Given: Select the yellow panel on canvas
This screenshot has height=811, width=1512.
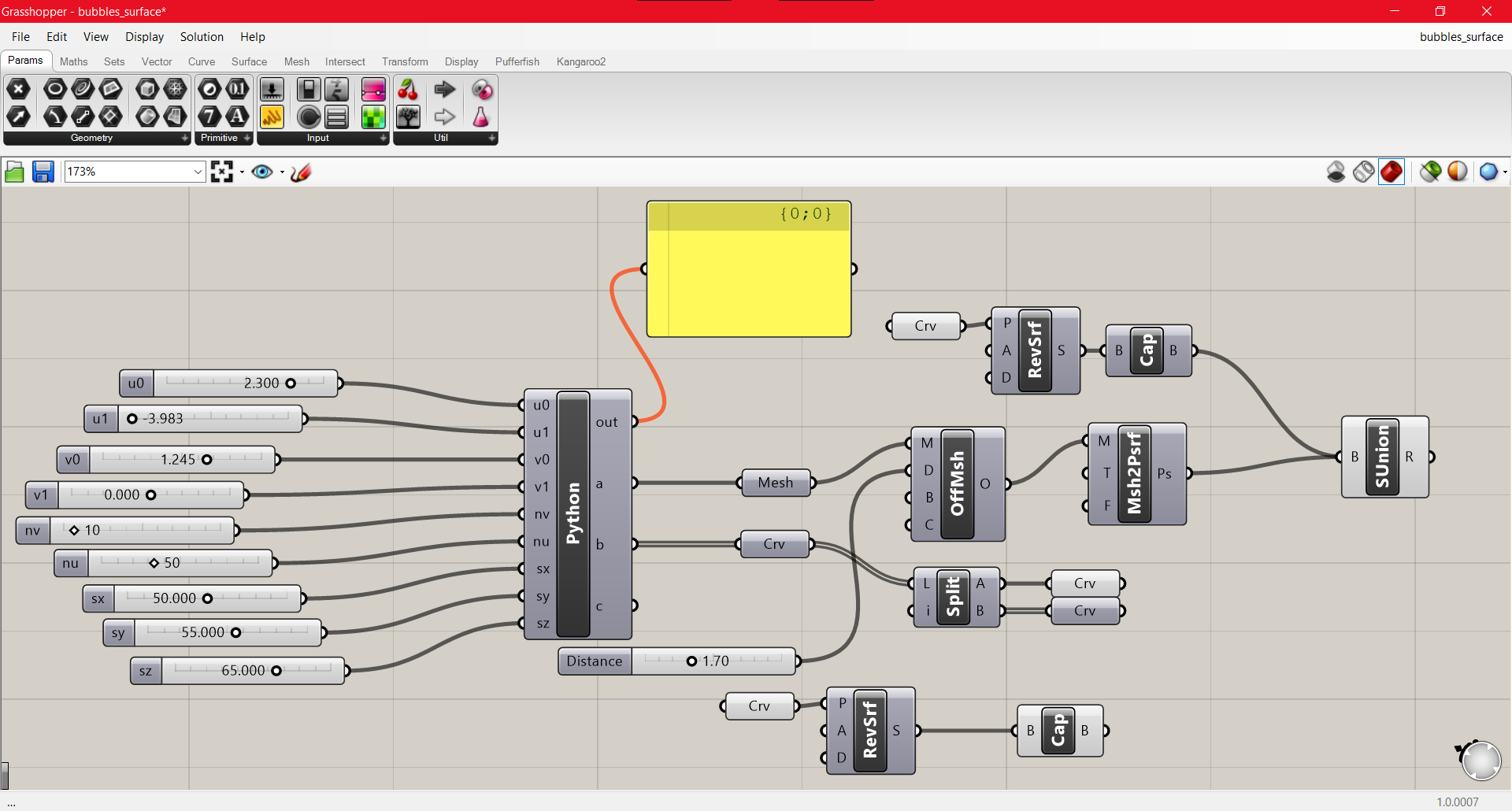Looking at the screenshot, I should (749, 269).
